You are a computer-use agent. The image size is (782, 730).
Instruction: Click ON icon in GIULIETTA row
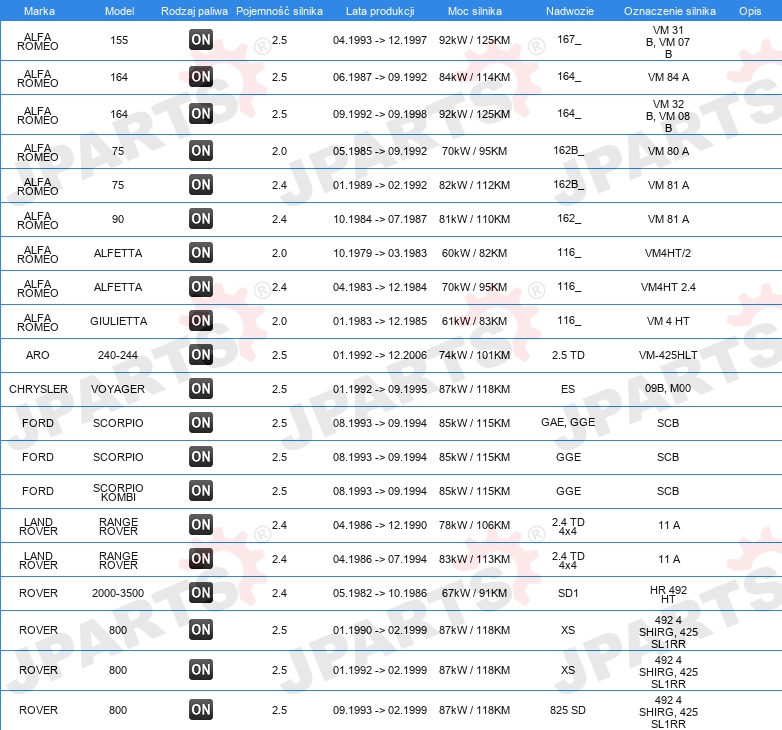[x=201, y=321]
